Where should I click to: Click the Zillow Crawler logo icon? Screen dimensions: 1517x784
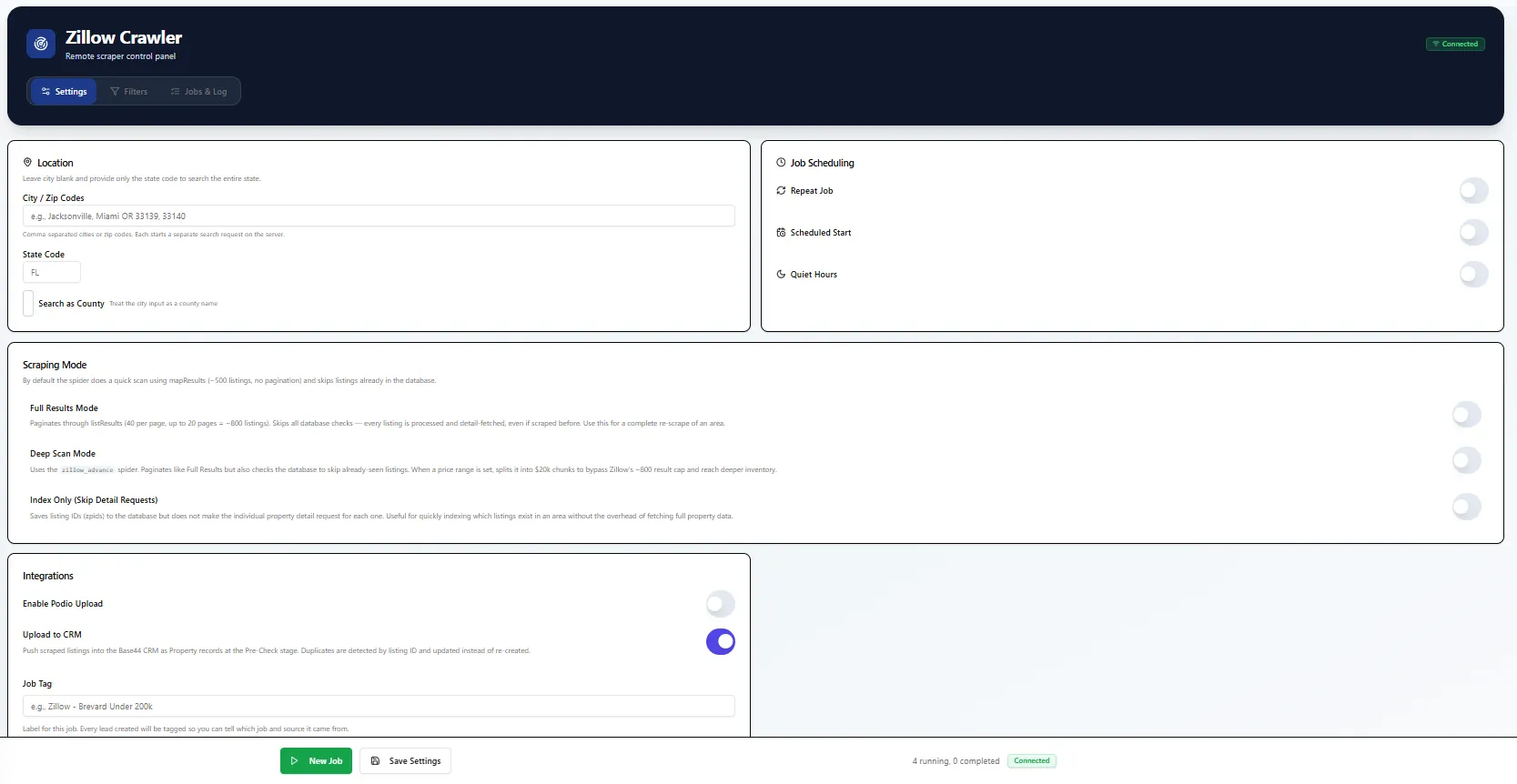41,44
